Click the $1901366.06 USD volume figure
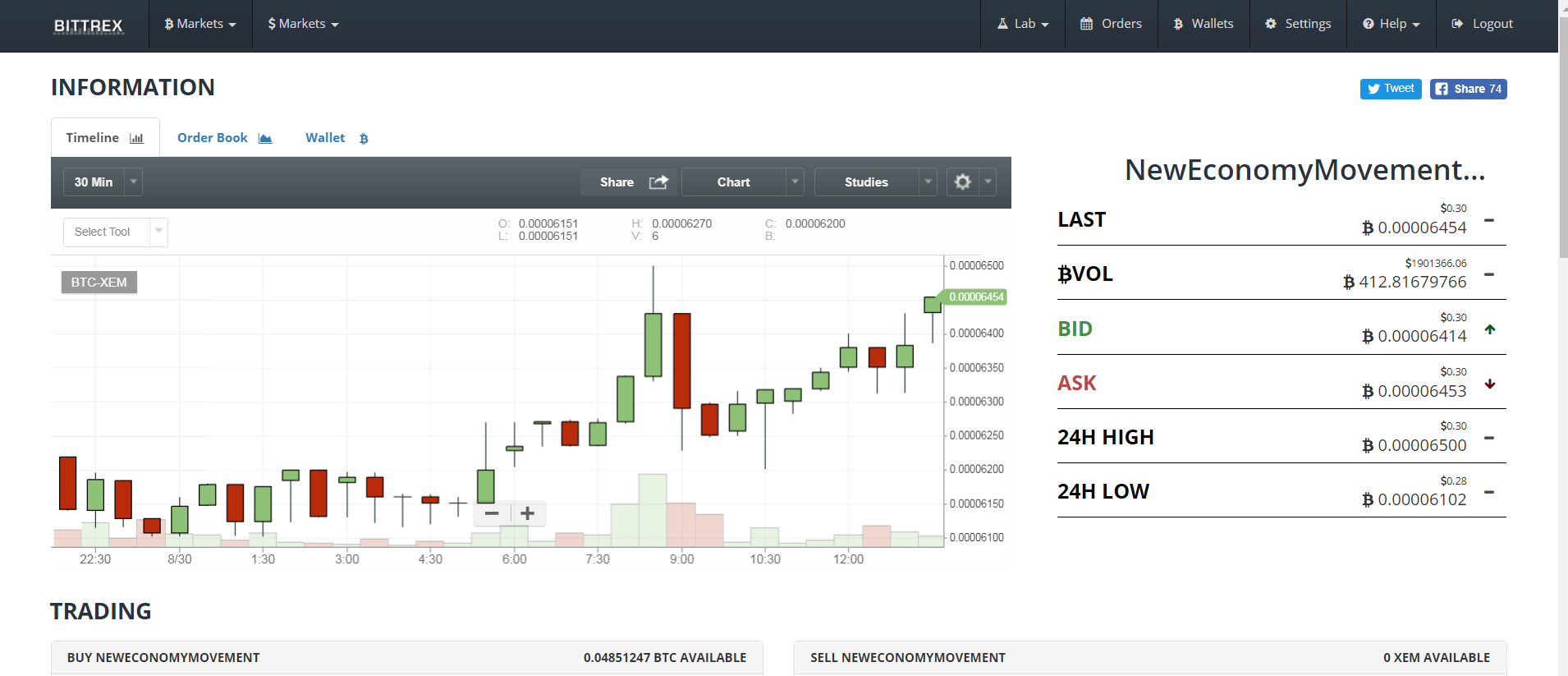Viewport: 1568px width, 676px height. pyautogui.click(x=1435, y=263)
